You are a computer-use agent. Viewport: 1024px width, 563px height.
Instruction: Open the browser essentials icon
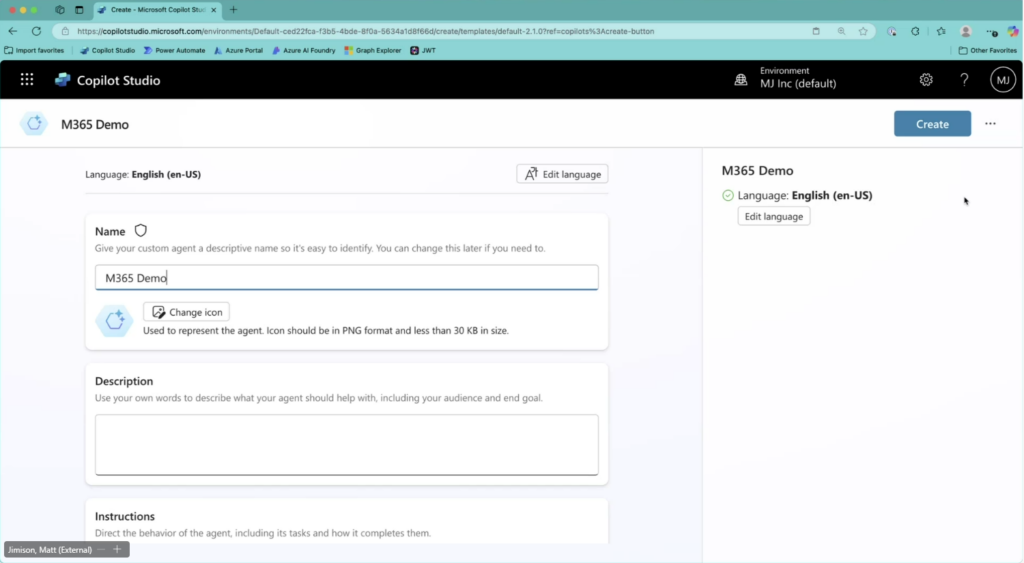point(892,31)
